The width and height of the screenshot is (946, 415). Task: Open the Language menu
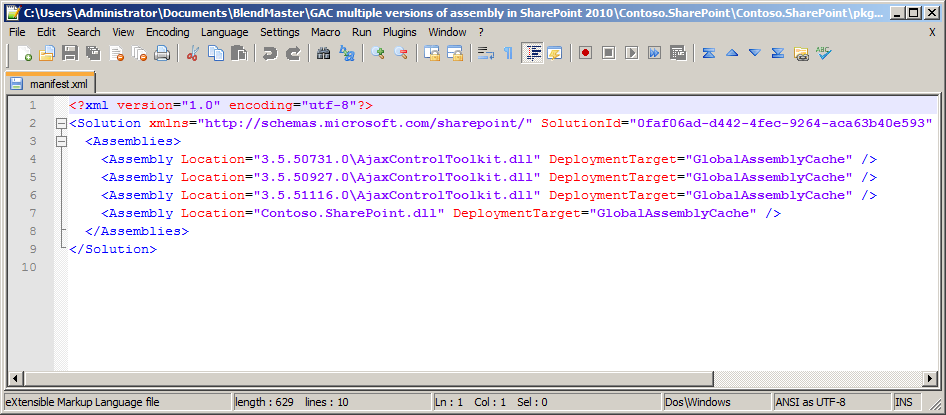tap(224, 32)
